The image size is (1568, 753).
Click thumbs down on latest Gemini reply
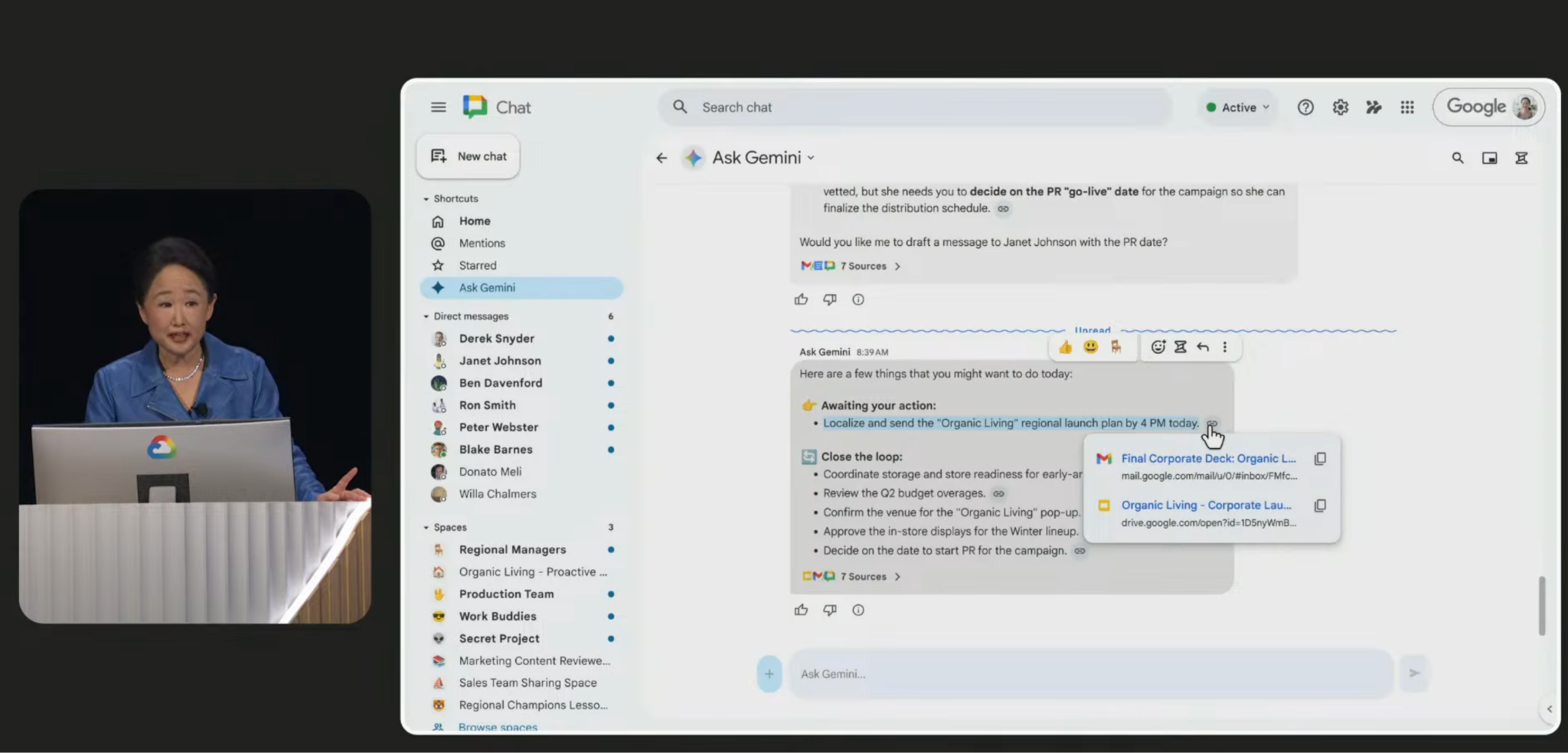(x=830, y=611)
